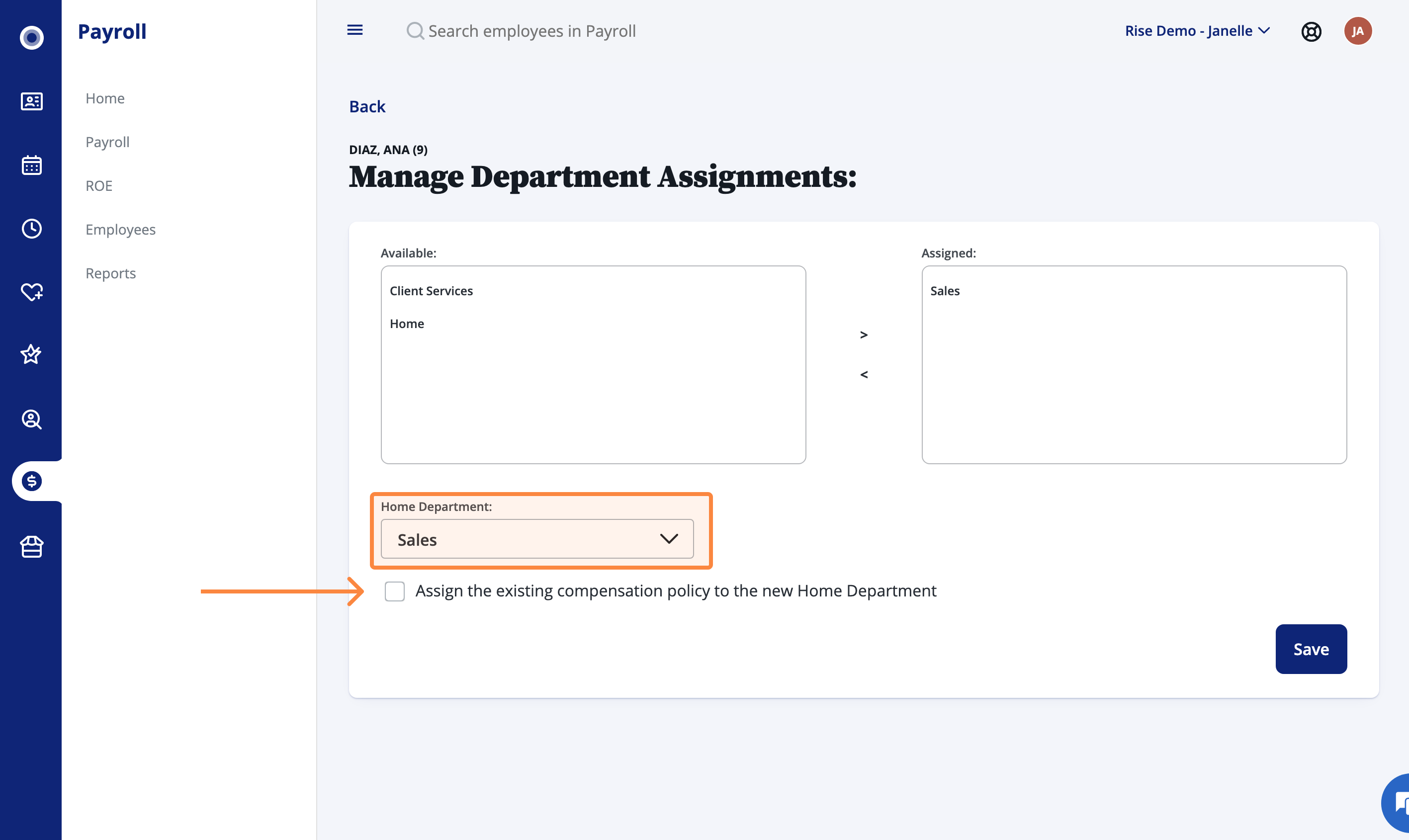Image resolution: width=1409 pixels, height=840 pixels.
Task: Open the clock time tracking icon
Action: (32, 229)
